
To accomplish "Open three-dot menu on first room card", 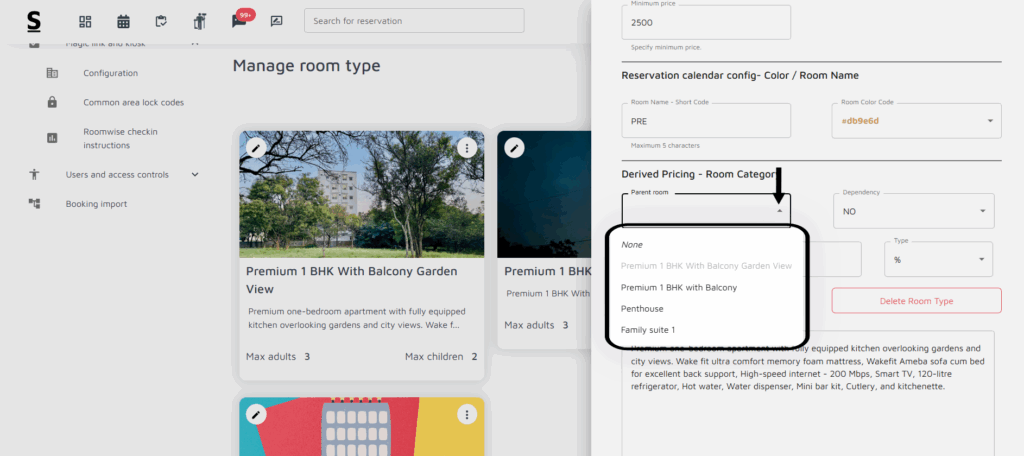I will pyautogui.click(x=466, y=148).
